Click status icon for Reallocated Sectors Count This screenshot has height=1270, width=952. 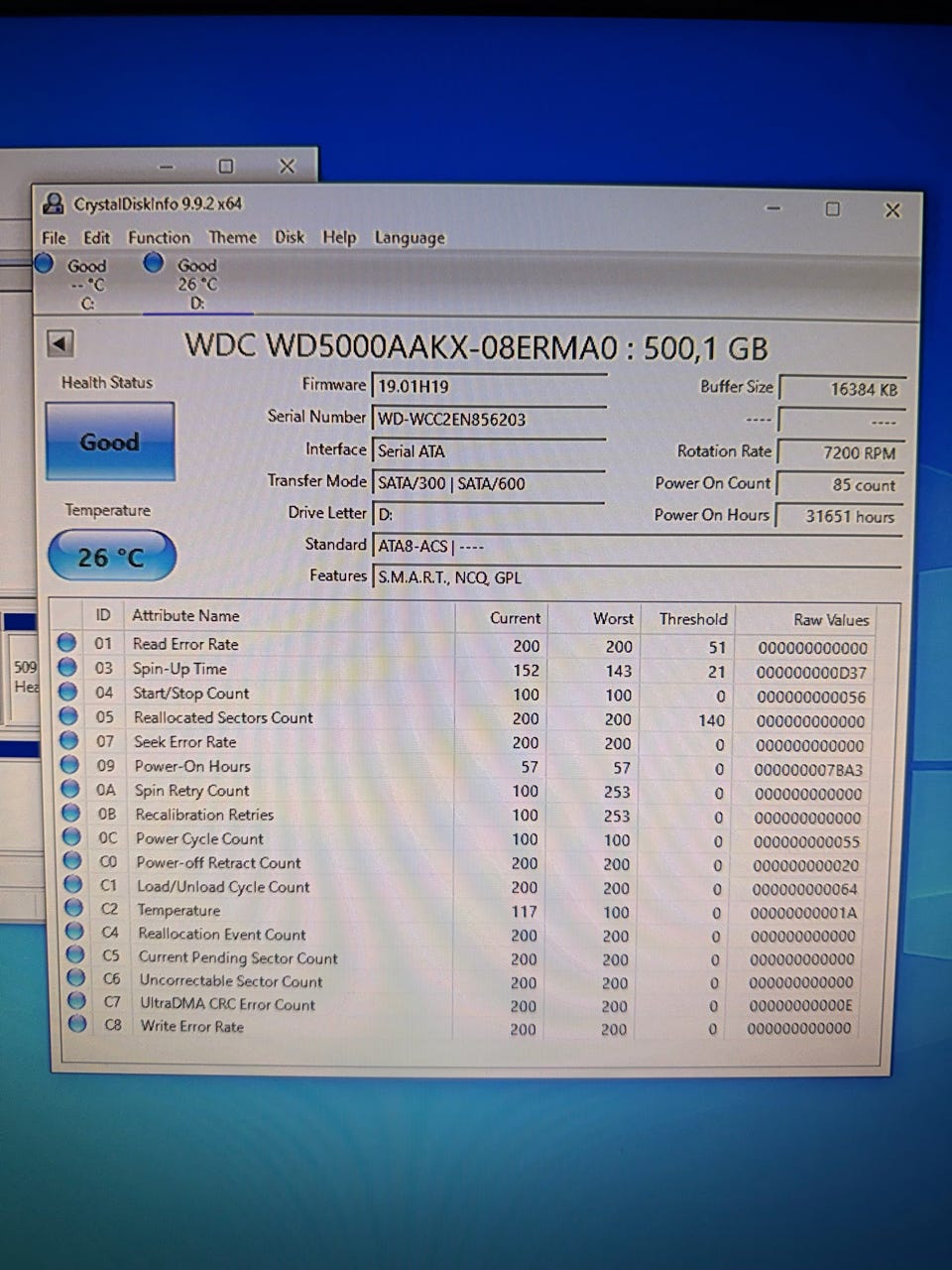(68, 716)
